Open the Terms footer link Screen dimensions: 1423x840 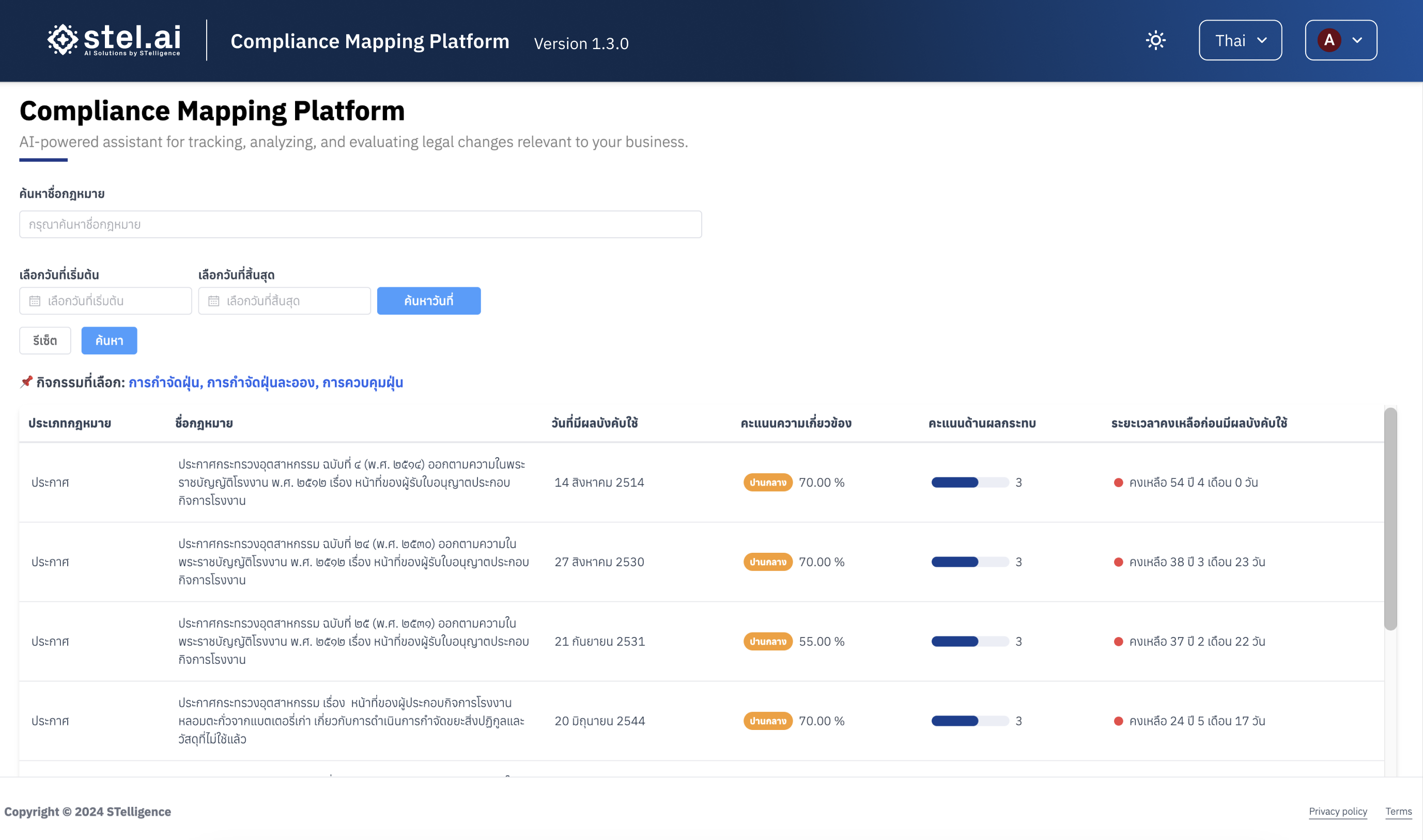[1398, 811]
